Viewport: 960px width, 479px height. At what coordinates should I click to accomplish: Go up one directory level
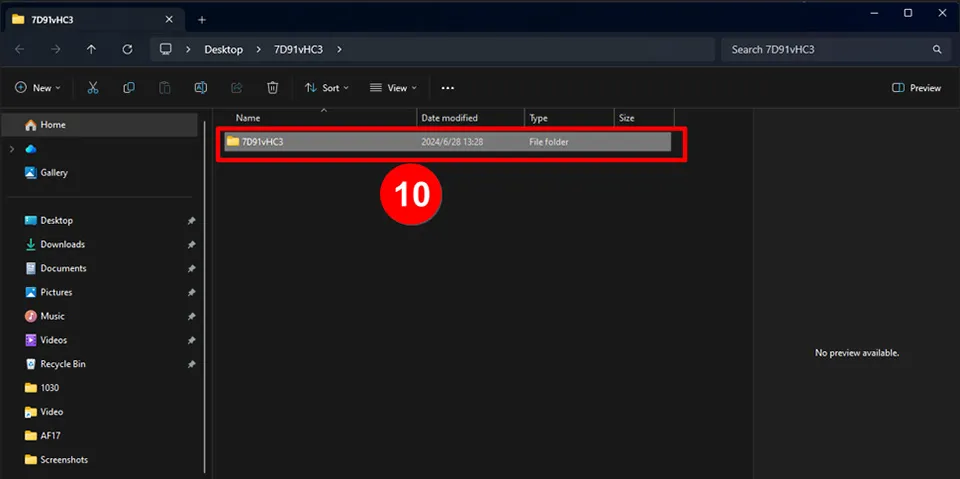92,49
